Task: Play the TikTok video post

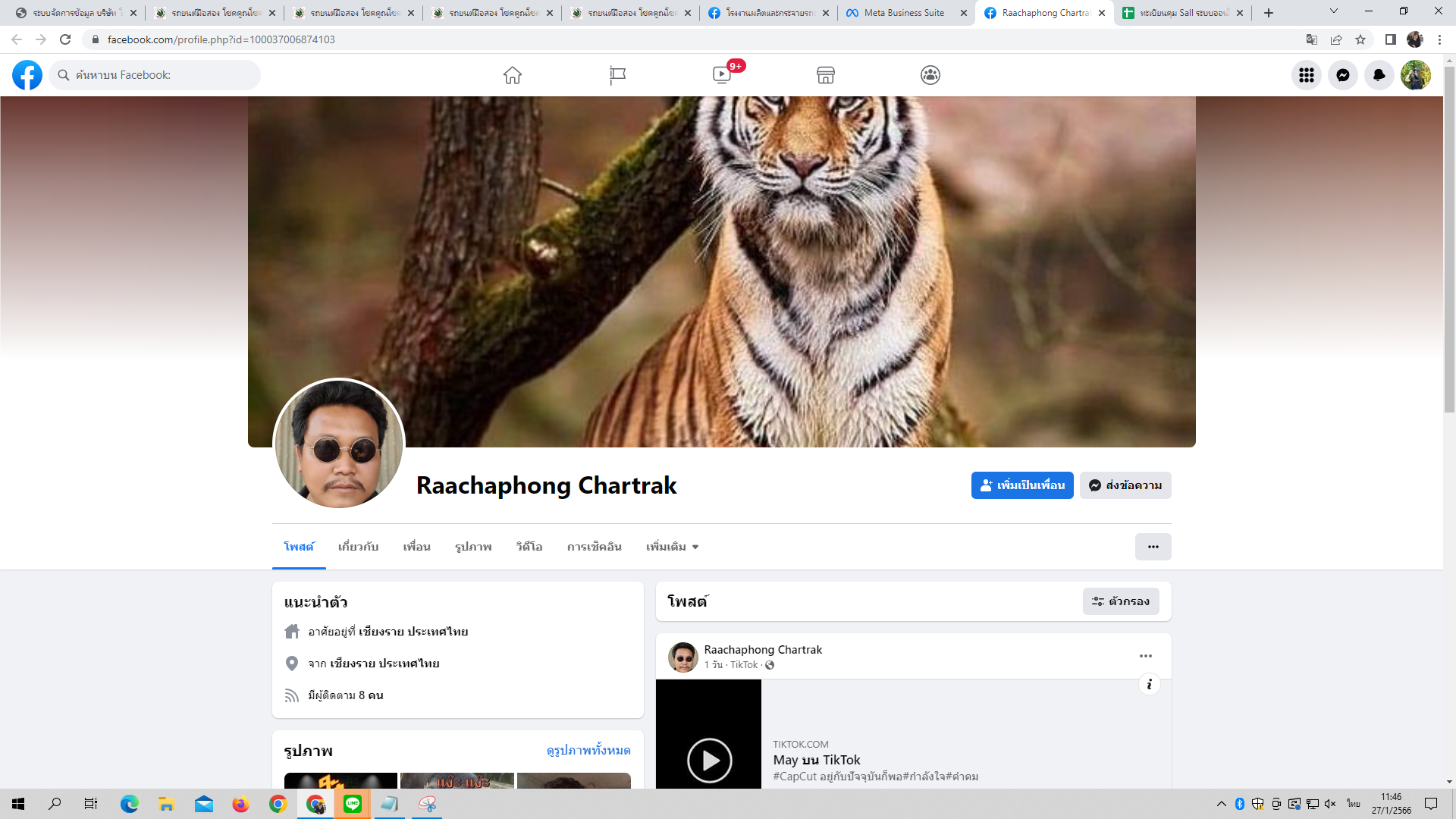Action: [x=709, y=759]
